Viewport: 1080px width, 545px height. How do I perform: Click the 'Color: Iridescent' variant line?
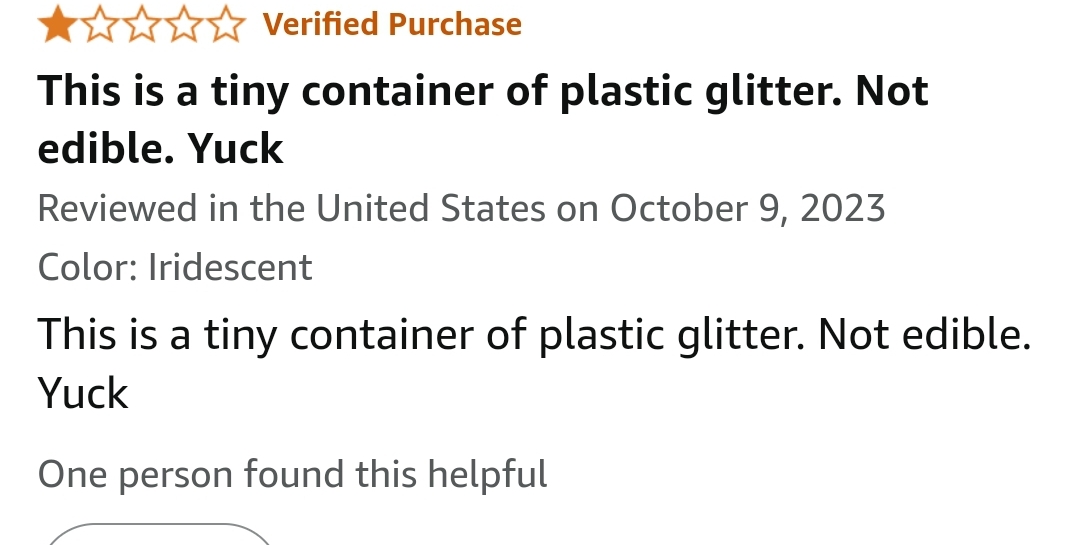175,267
